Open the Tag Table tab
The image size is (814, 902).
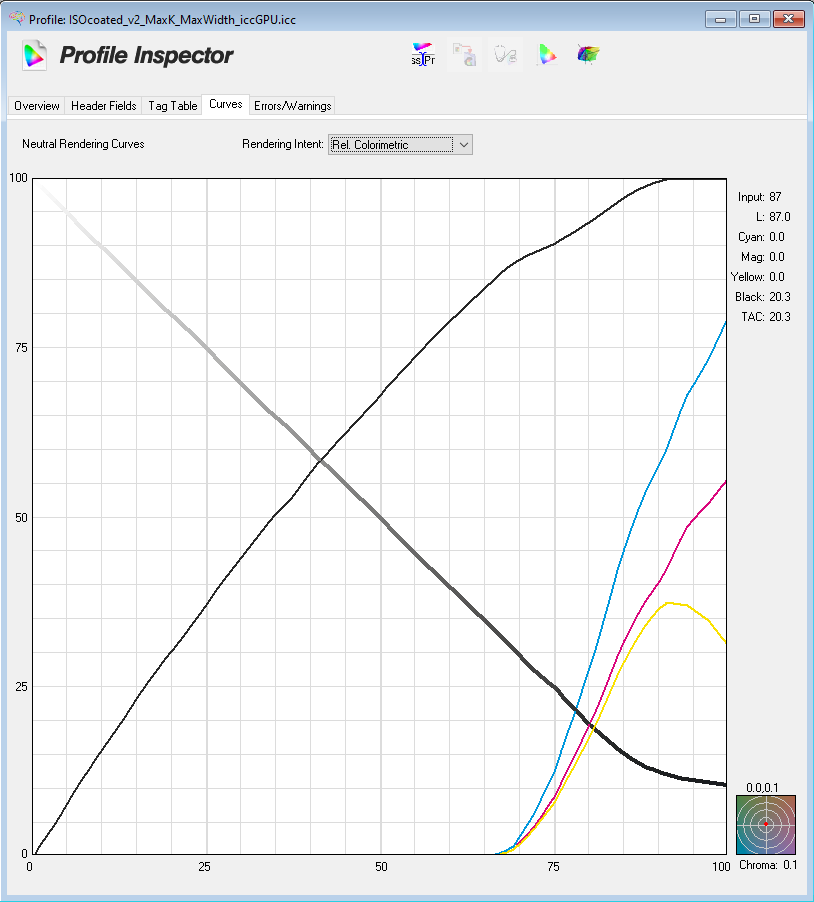coord(173,106)
